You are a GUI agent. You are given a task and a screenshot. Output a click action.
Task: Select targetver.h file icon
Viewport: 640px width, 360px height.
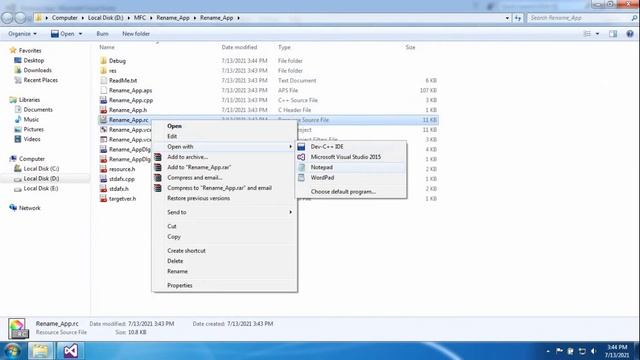point(103,199)
